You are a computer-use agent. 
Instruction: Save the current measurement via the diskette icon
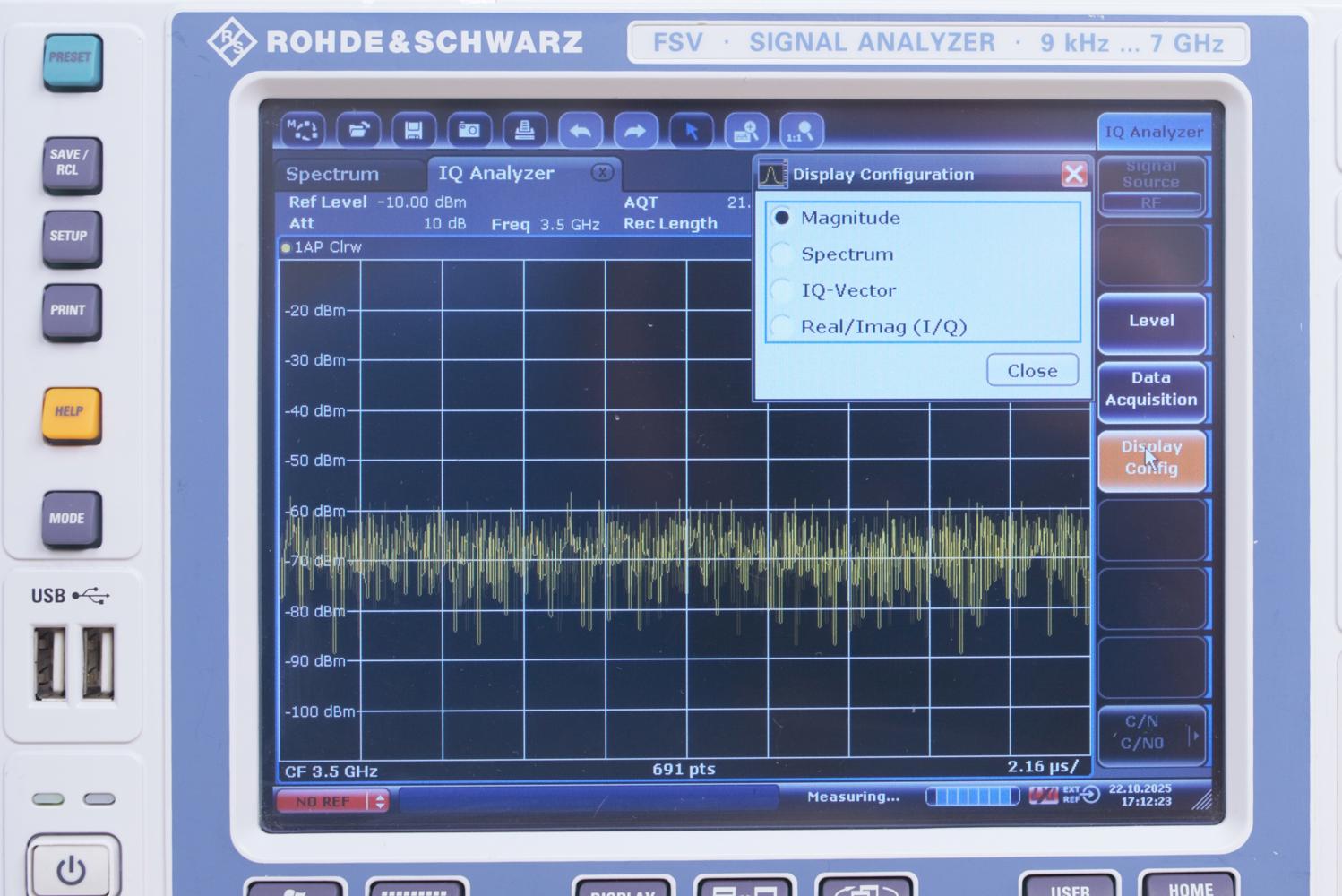[x=412, y=130]
